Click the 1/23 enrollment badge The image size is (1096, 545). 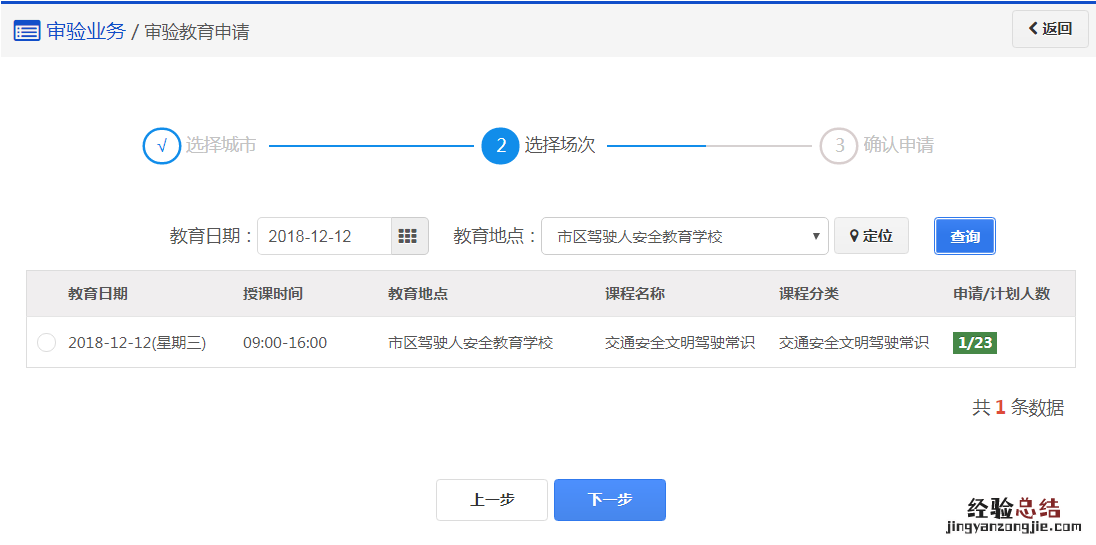975,343
